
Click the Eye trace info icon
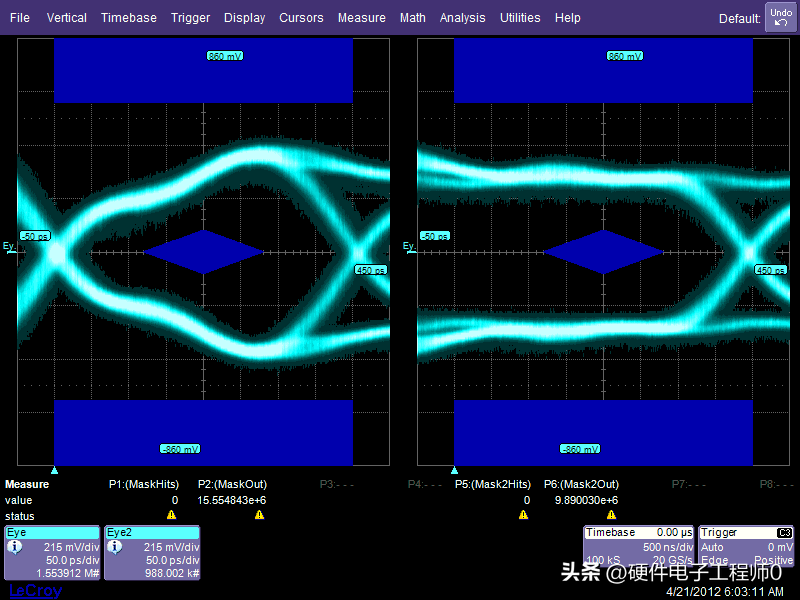coord(15,547)
